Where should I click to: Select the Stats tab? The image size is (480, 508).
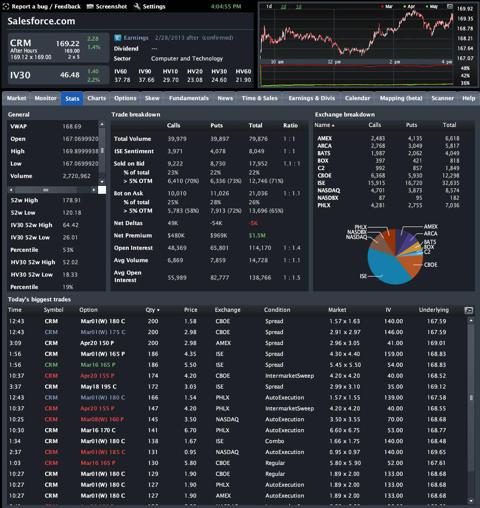[72, 98]
